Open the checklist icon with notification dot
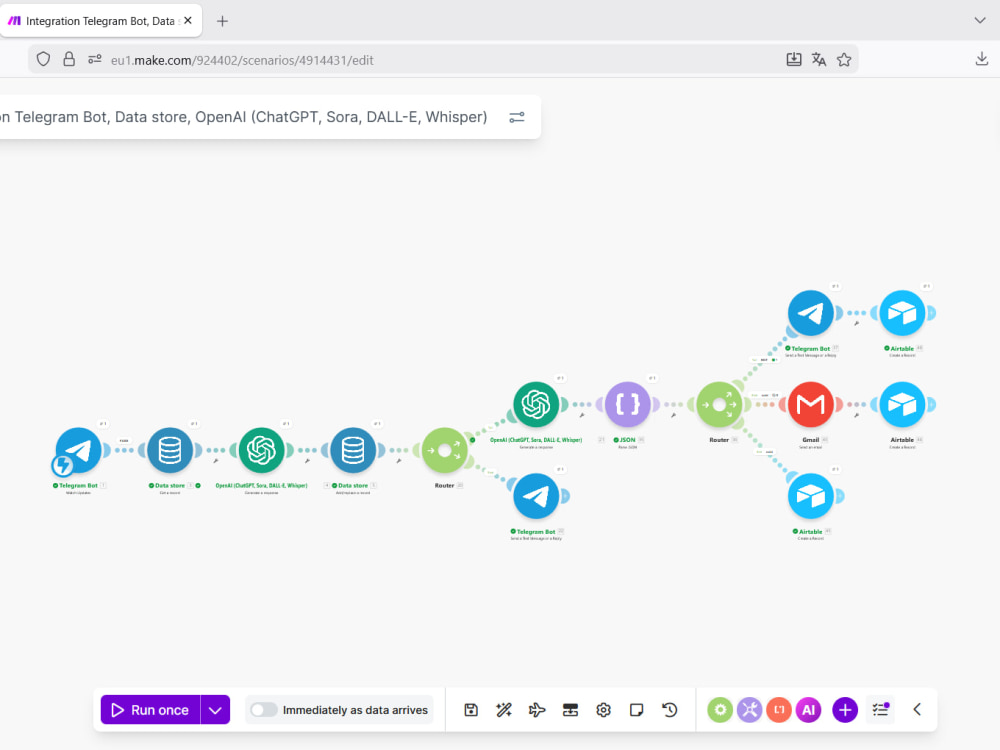 (x=881, y=710)
